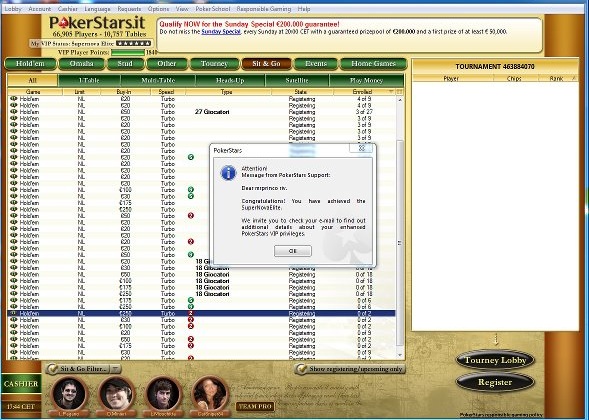The width and height of the screenshot is (589, 420).
Task: Click the green 6-max icon in the €30 Turbo row
Action: (x=191, y=196)
